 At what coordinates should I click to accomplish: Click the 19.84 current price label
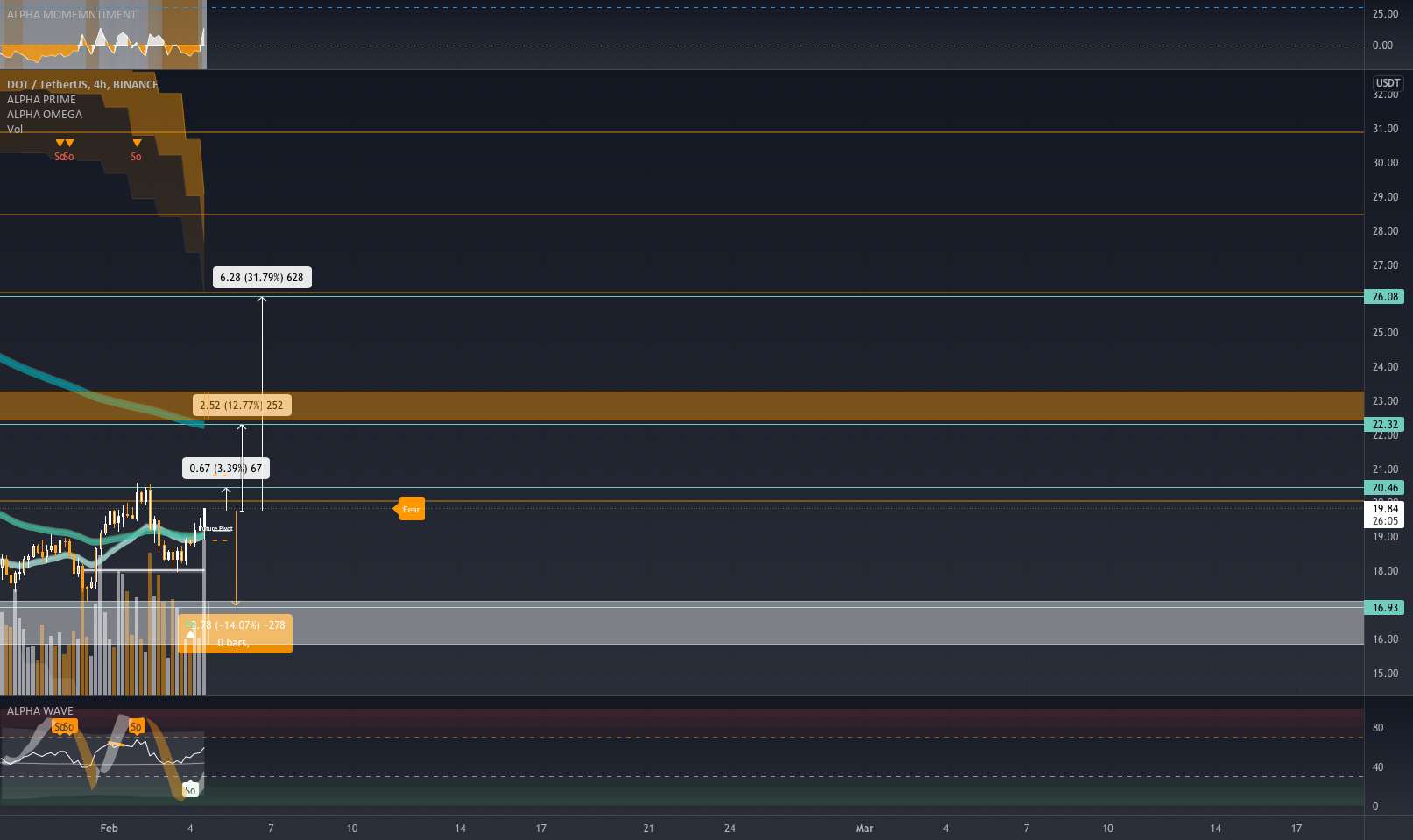[x=1385, y=509]
